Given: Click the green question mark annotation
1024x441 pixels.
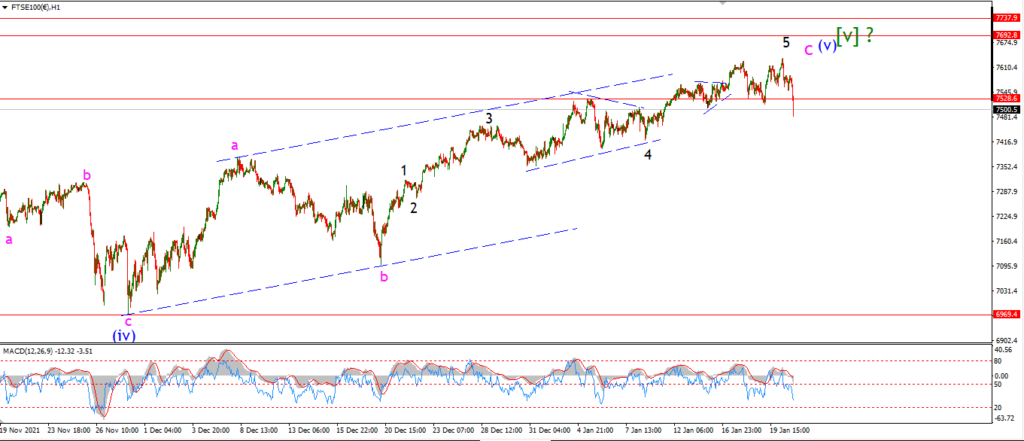Looking at the screenshot, I should click(869, 35).
